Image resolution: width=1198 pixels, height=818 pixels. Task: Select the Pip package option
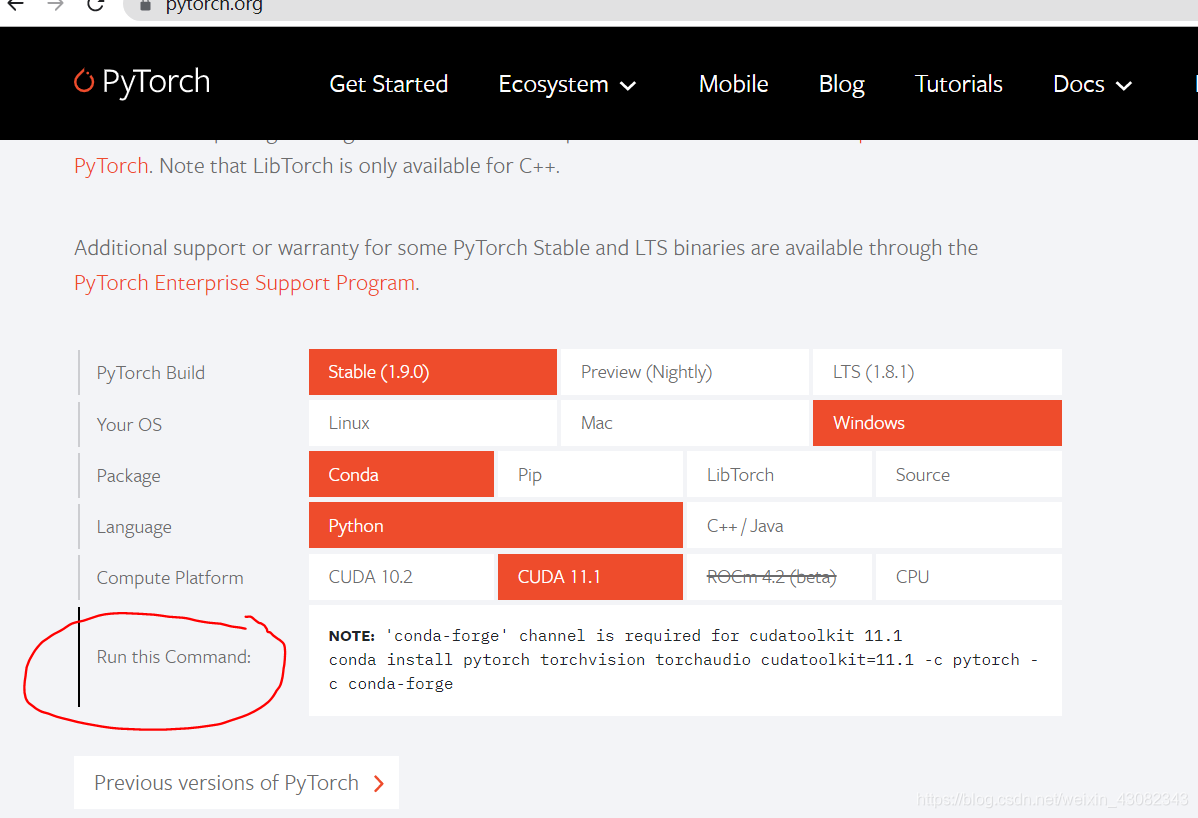[x=590, y=474]
